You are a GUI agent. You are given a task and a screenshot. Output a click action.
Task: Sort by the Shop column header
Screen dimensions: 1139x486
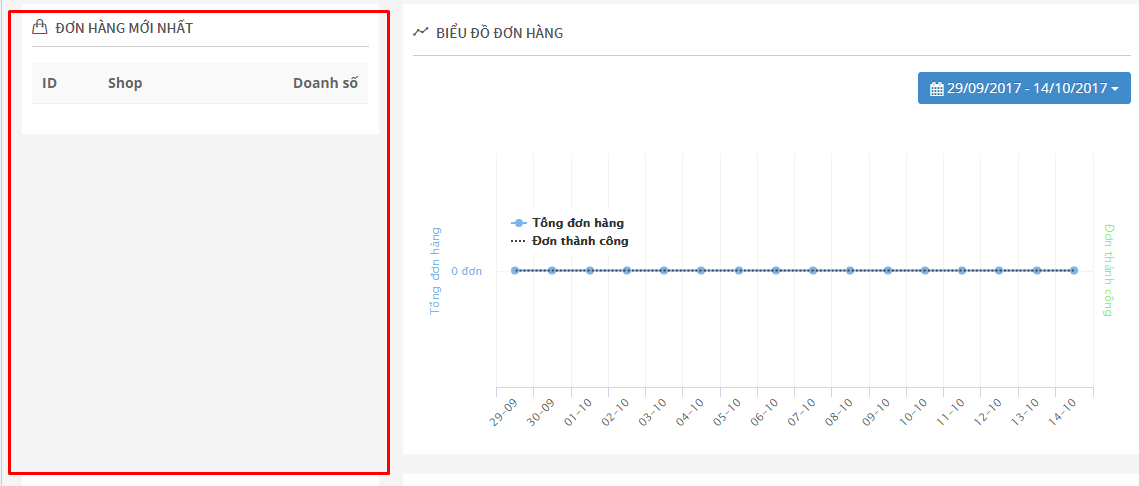click(125, 83)
